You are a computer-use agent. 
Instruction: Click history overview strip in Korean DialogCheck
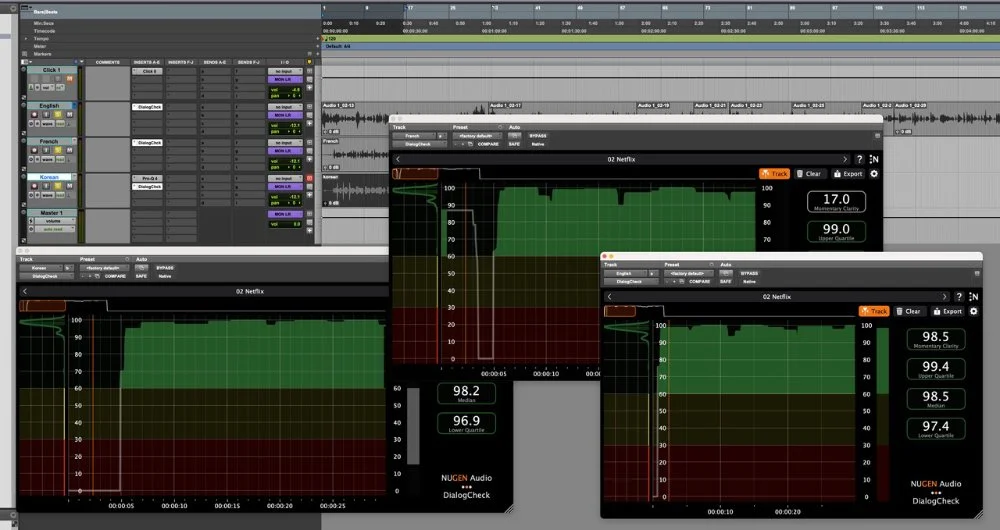click(202, 306)
